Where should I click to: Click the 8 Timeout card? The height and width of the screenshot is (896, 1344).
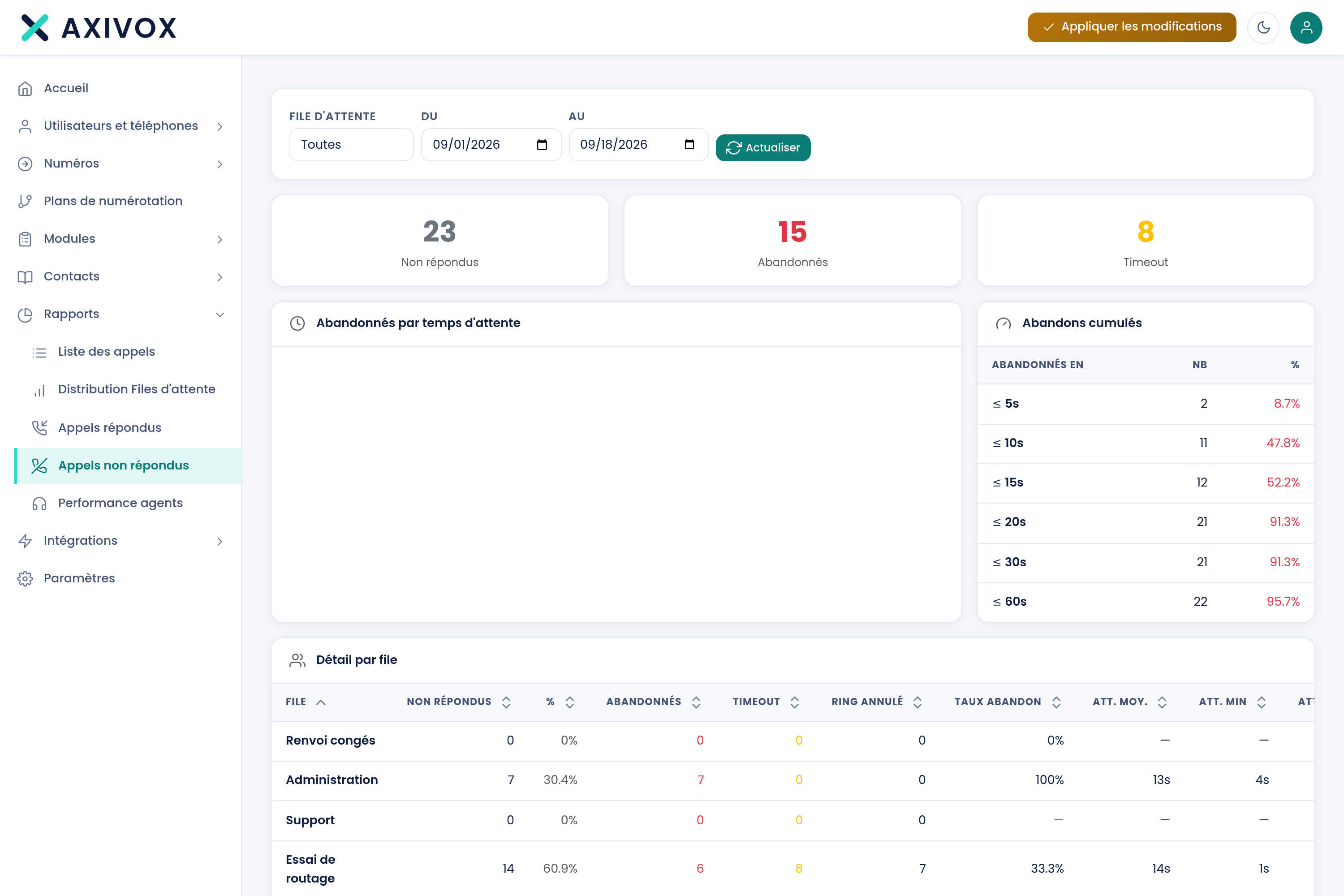[1146, 241]
